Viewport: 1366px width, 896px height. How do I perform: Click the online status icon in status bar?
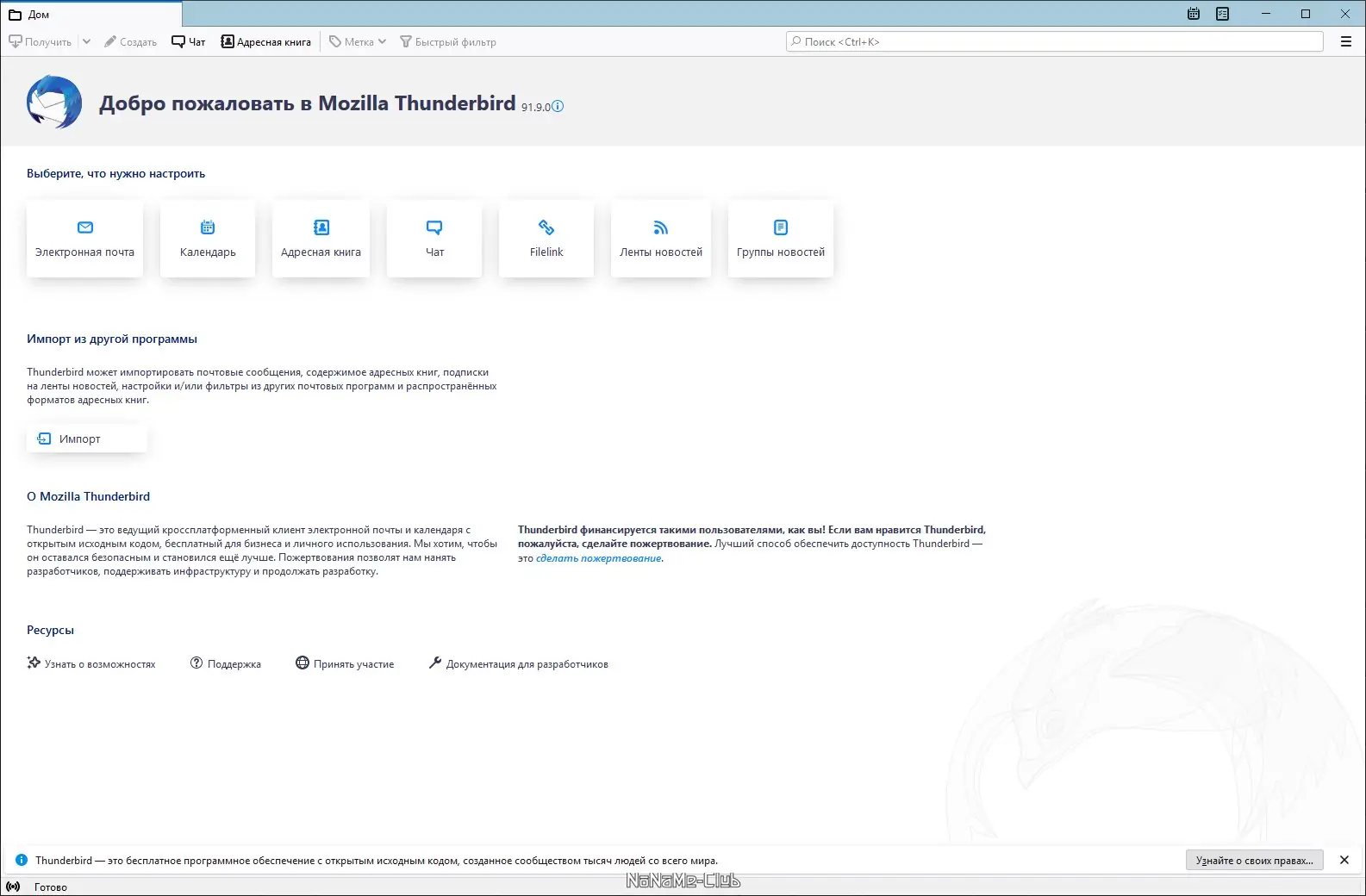(x=13, y=887)
